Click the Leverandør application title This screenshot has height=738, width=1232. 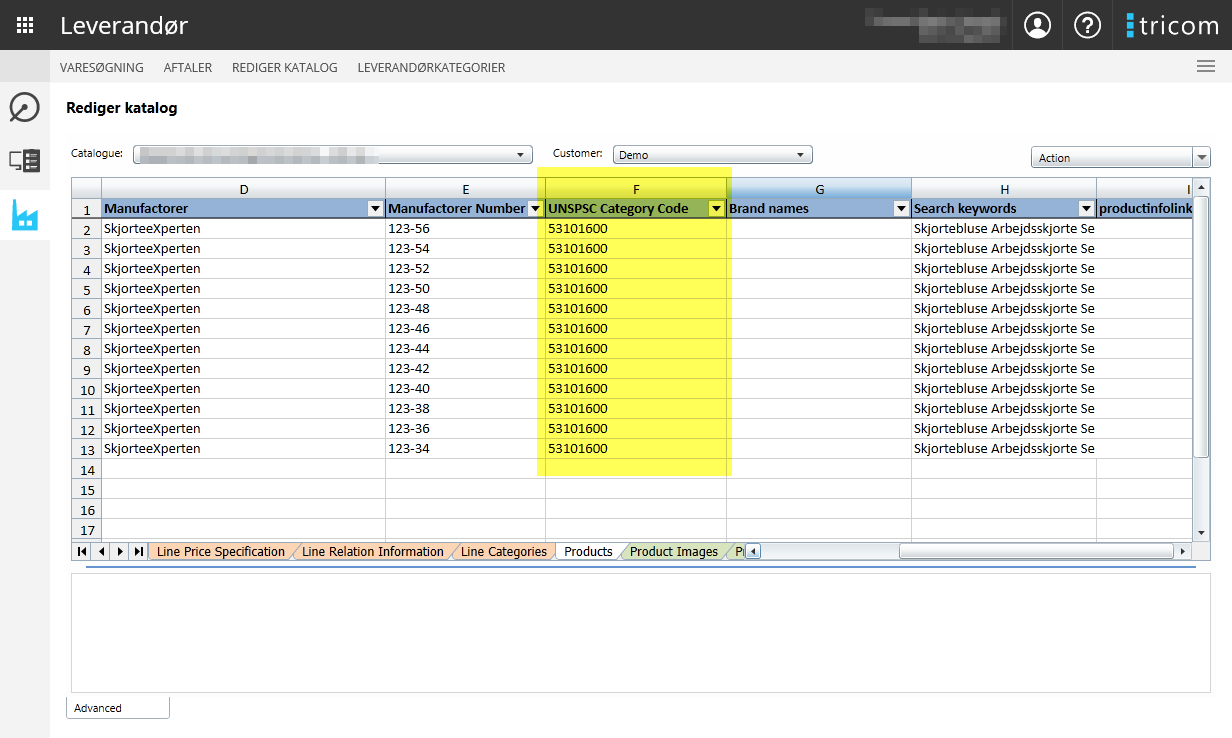tap(124, 26)
